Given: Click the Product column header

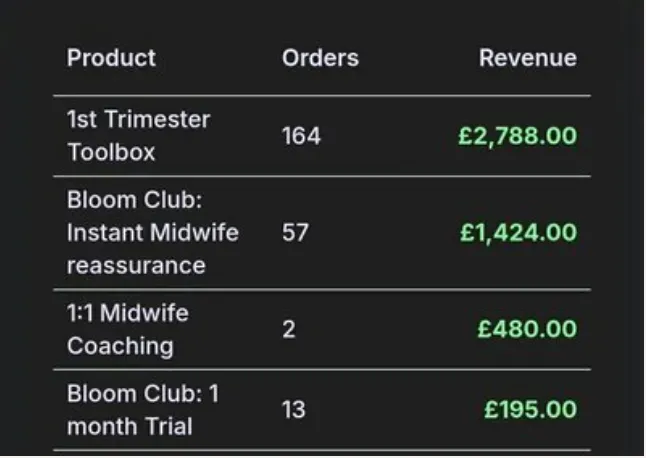Looking at the screenshot, I should click(x=111, y=58).
